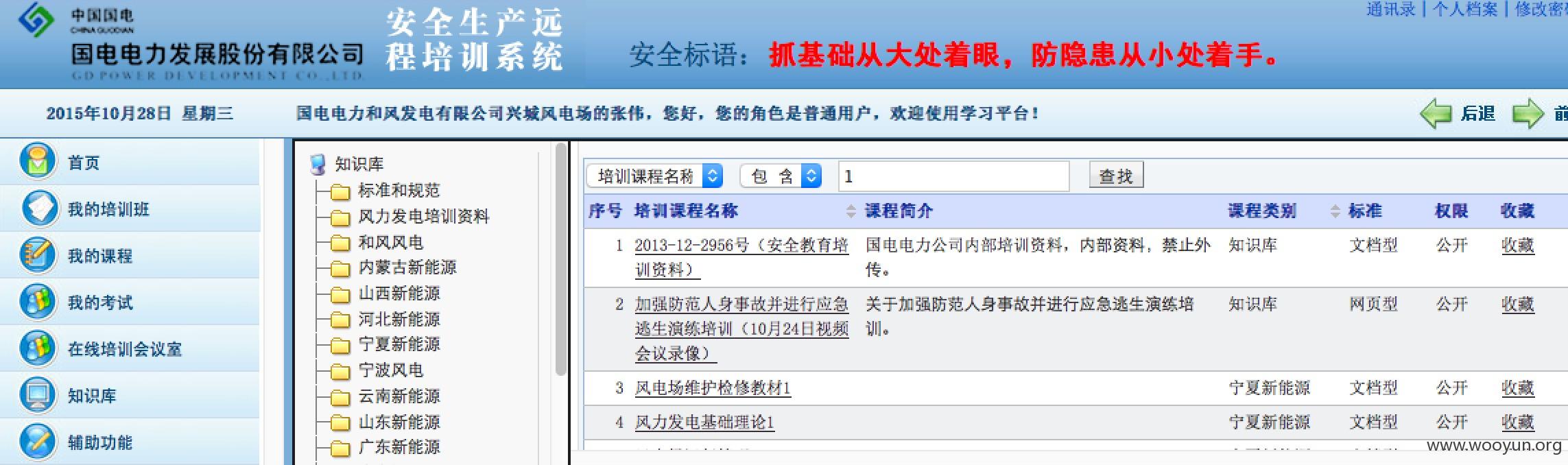Click 收藏 for 风电场维护检修教材1
The width and height of the screenshot is (1568, 465).
point(1517,388)
